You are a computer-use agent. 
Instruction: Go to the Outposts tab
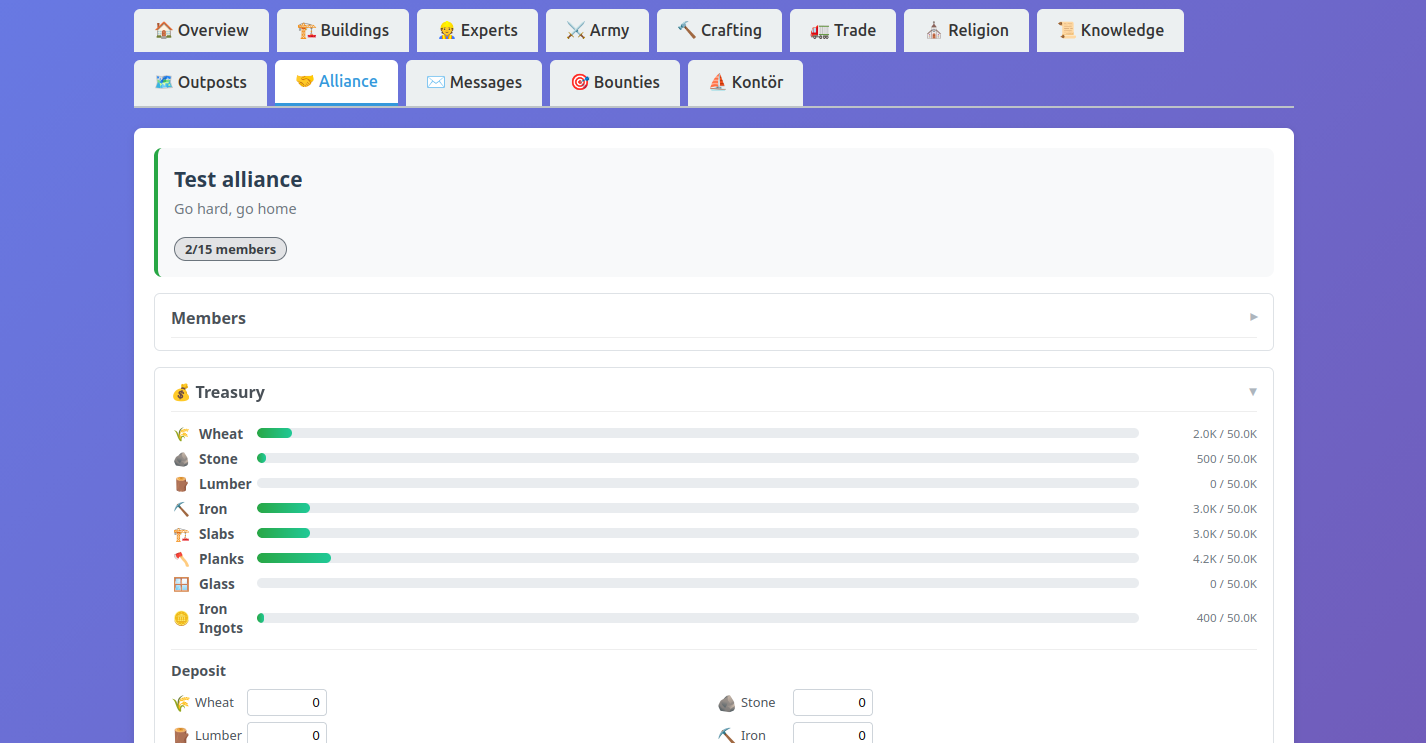click(200, 82)
